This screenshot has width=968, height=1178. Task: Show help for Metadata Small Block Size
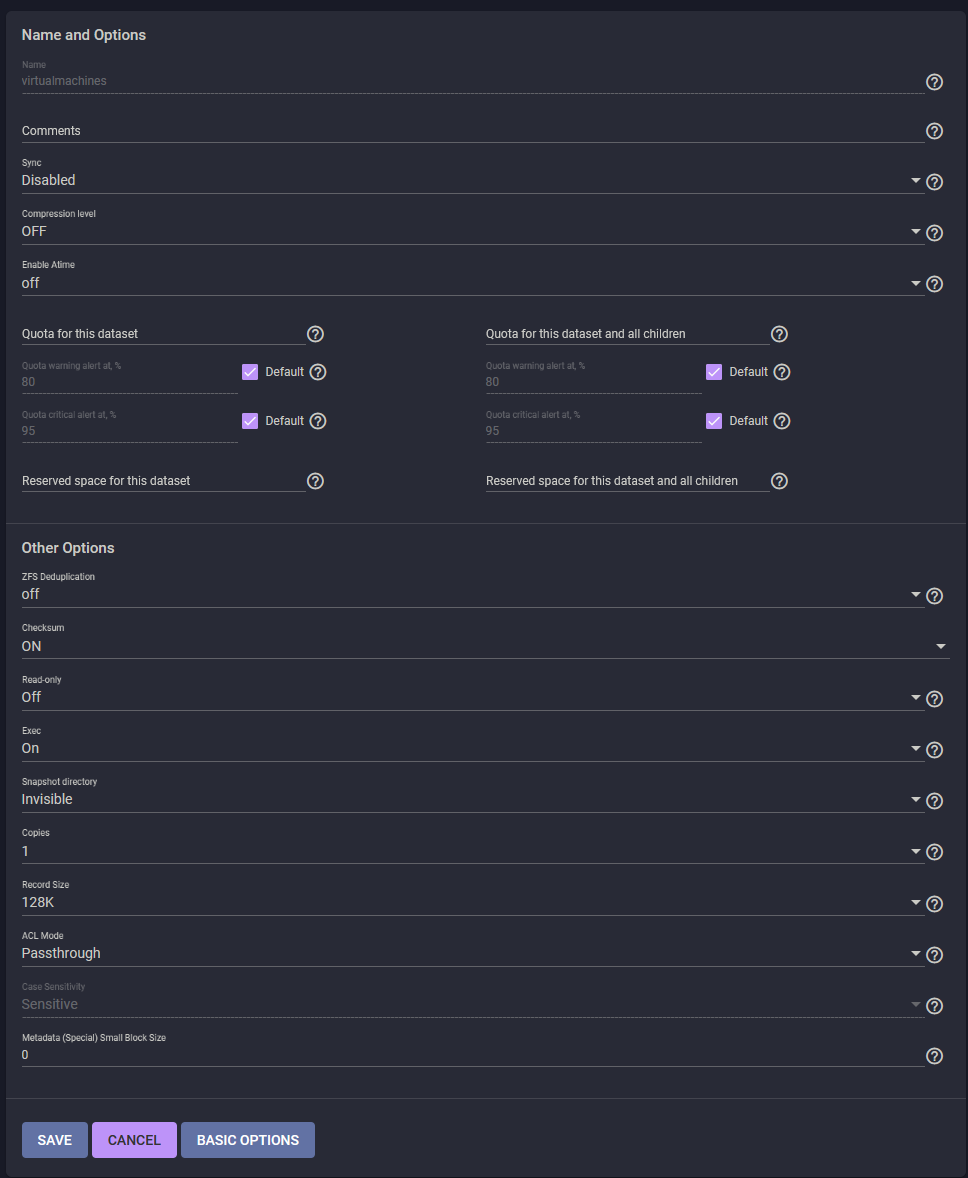click(x=934, y=1056)
